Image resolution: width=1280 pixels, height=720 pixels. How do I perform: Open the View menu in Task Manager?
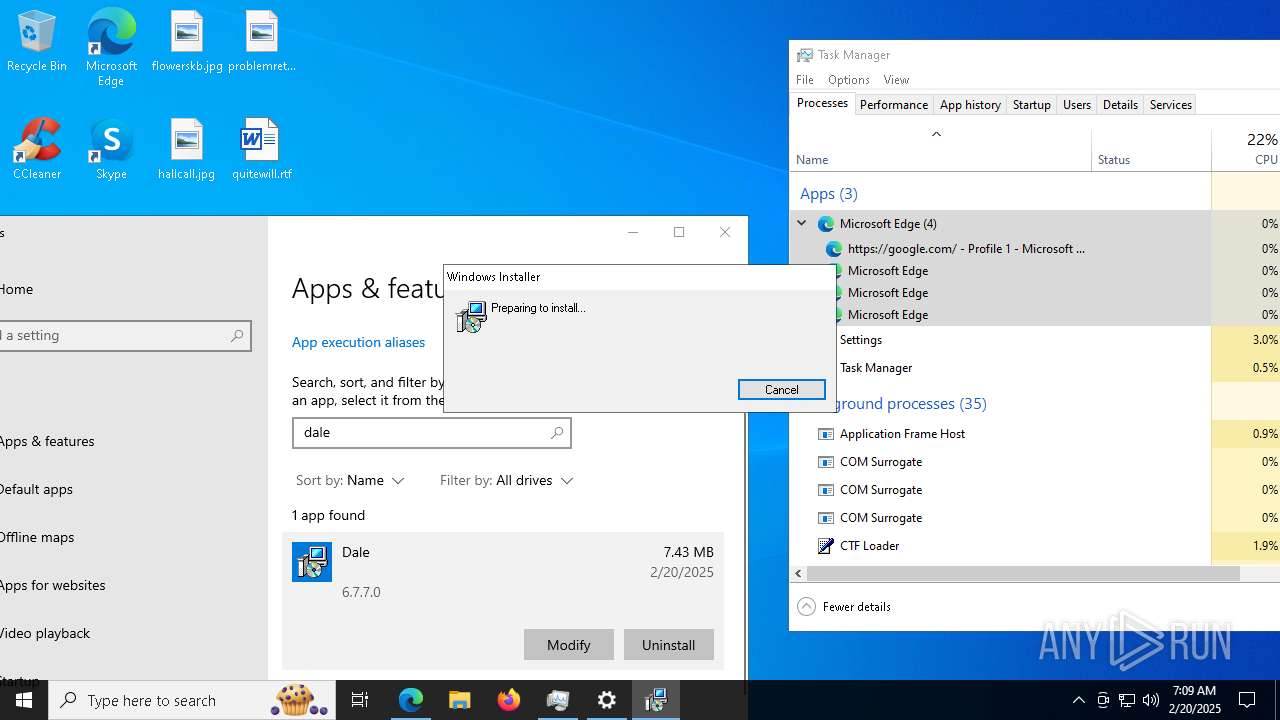[x=896, y=80]
